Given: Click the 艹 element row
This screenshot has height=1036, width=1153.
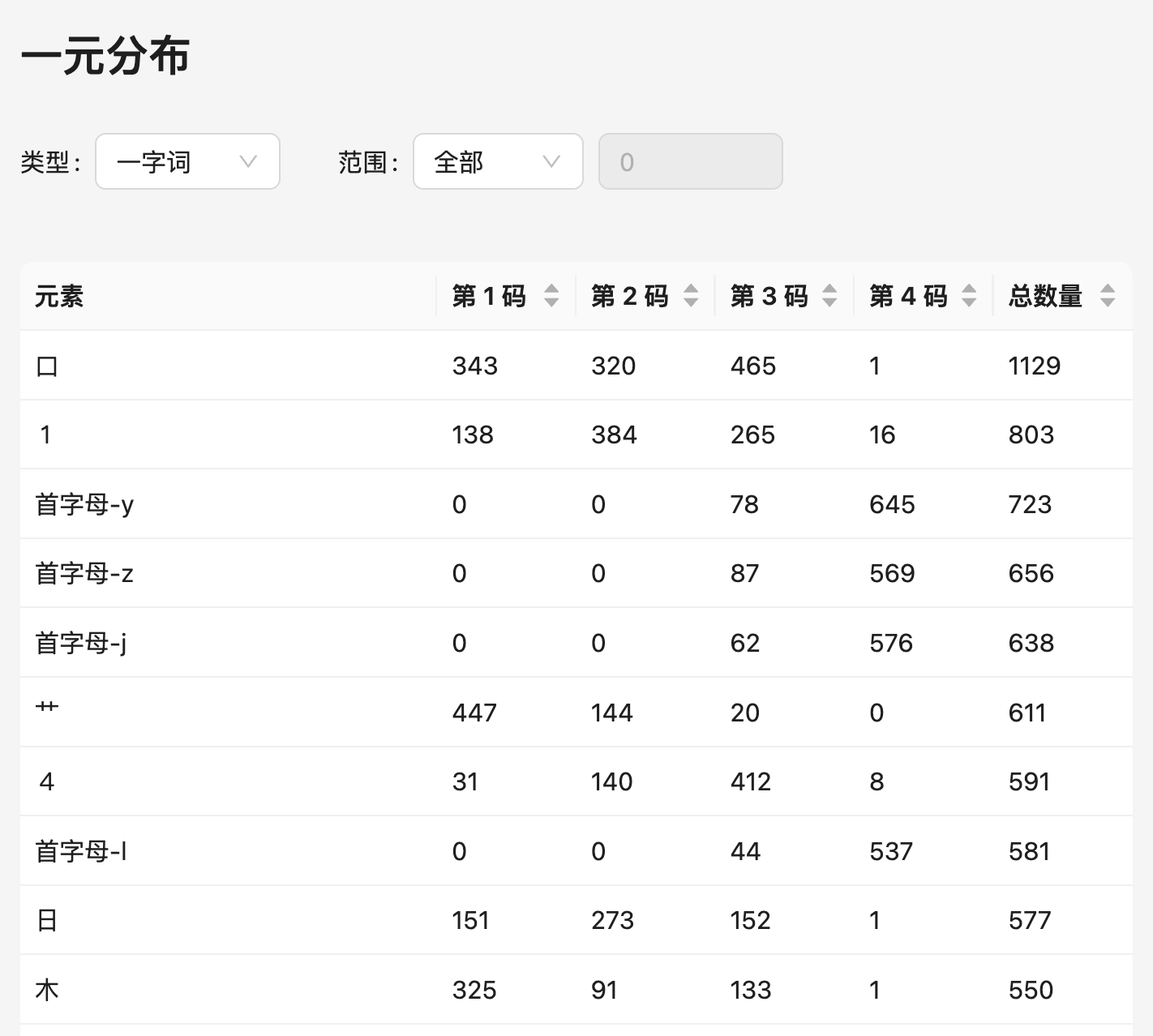Looking at the screenshot, I should [x=47, y=712].
